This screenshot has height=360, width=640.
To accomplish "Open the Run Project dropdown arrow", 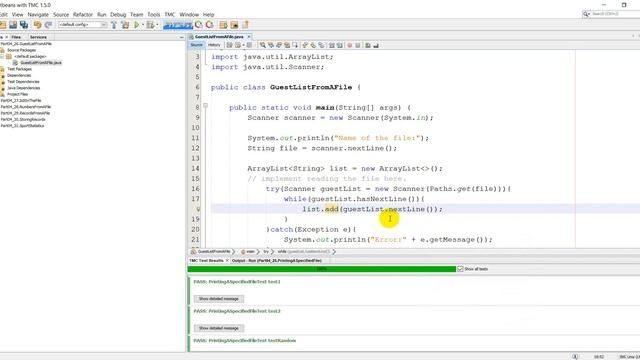I will (x=142, y=25).
